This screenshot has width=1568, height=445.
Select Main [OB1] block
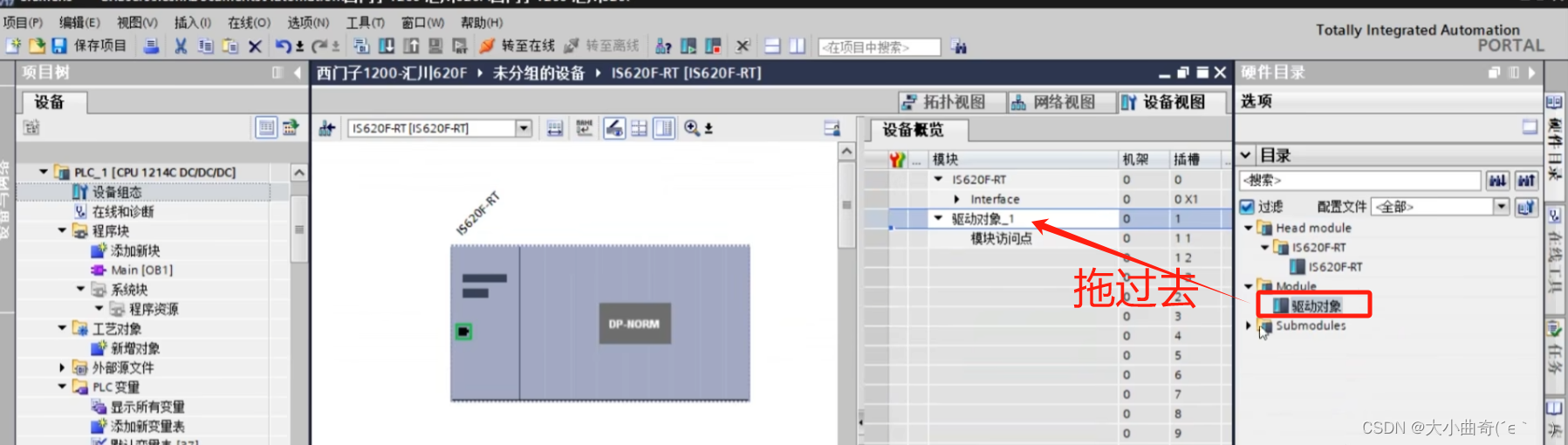pos(142,270)
